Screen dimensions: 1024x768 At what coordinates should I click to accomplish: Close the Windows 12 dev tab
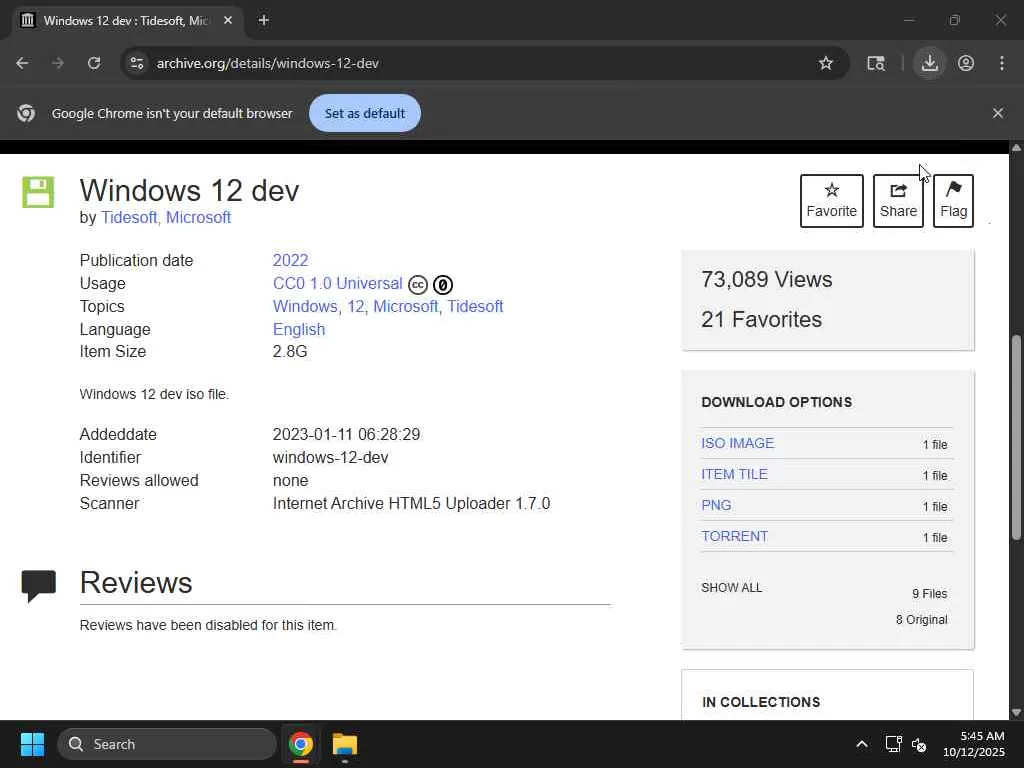coord(228,20)
